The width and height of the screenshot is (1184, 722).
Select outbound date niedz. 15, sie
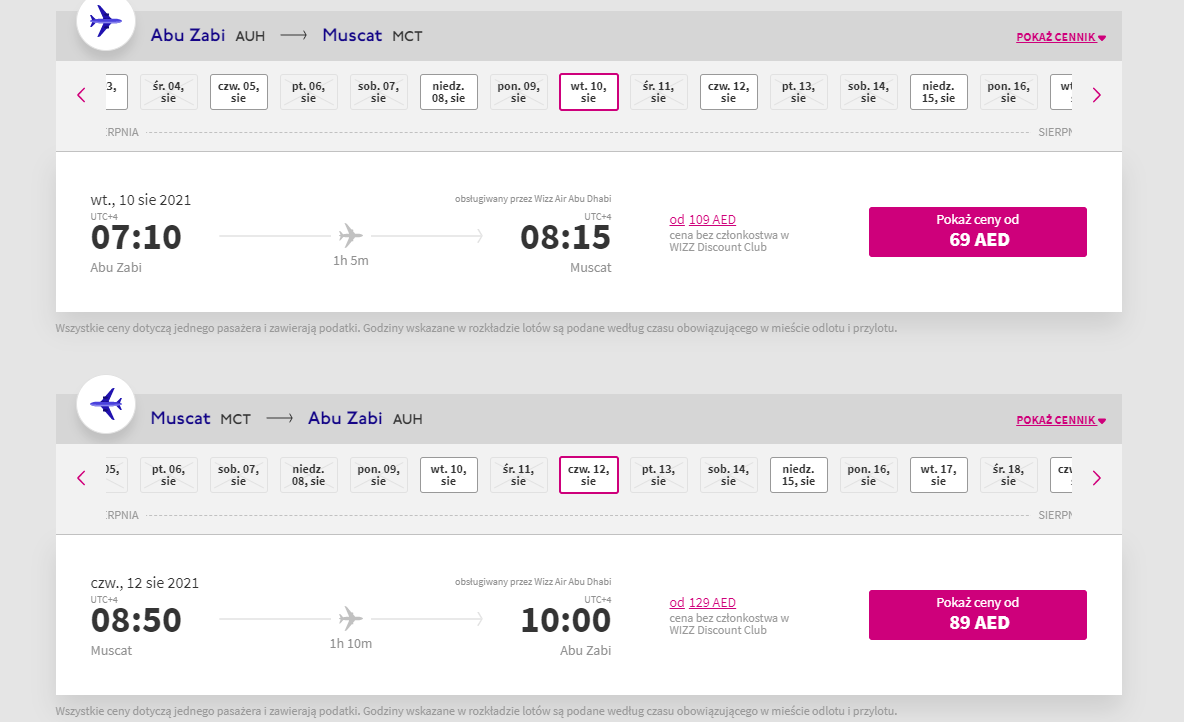[x=939, y=92]
